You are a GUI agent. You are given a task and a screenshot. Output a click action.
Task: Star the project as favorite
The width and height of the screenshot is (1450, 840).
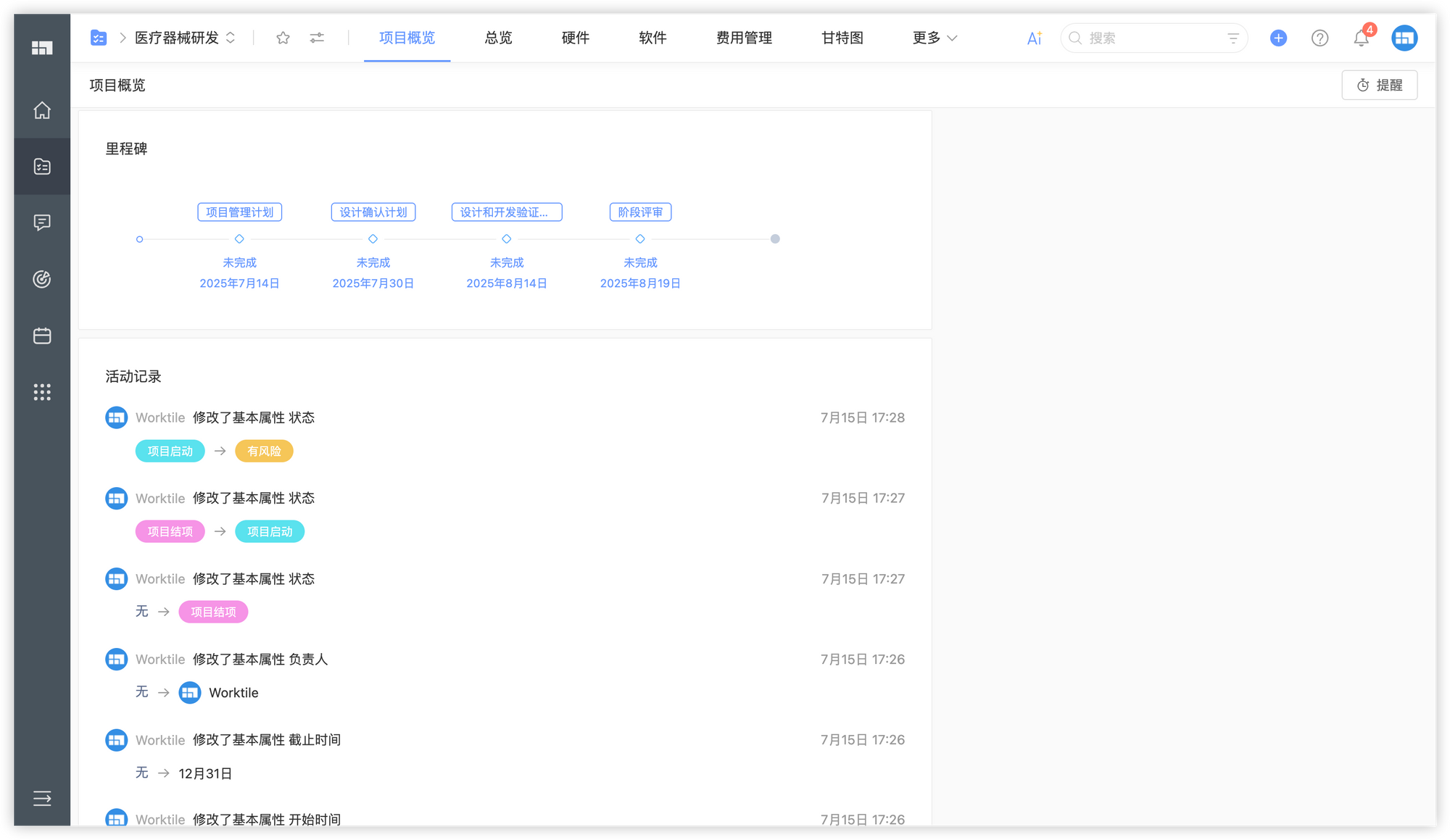point(283,38)
